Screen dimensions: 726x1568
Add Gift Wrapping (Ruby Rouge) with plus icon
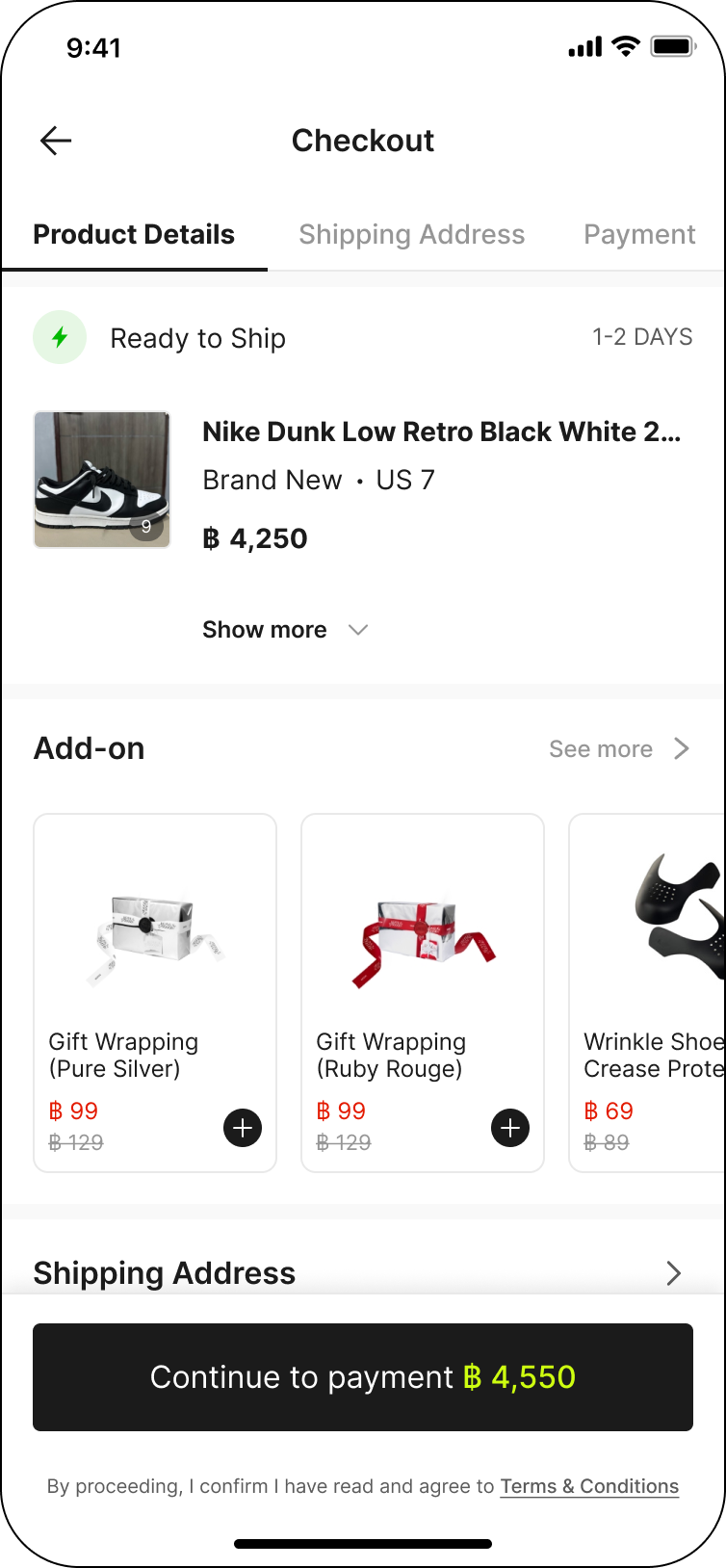pos(510,1128)
